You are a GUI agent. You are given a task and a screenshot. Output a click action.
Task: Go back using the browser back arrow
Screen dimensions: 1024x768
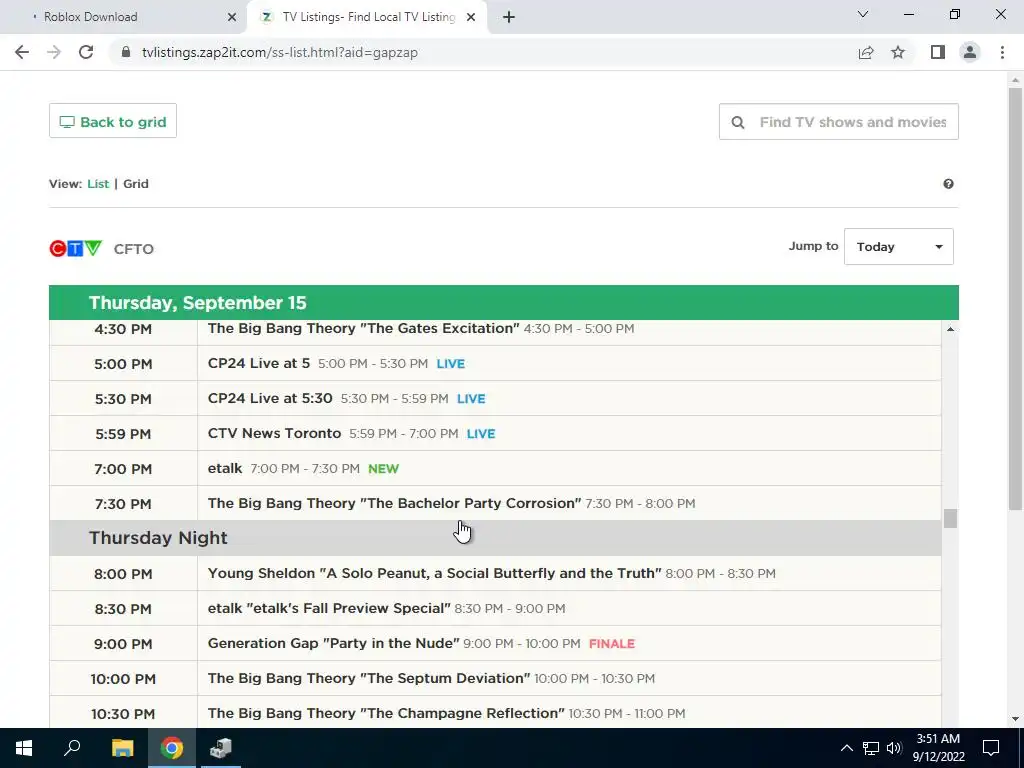(x=22, y=52)
